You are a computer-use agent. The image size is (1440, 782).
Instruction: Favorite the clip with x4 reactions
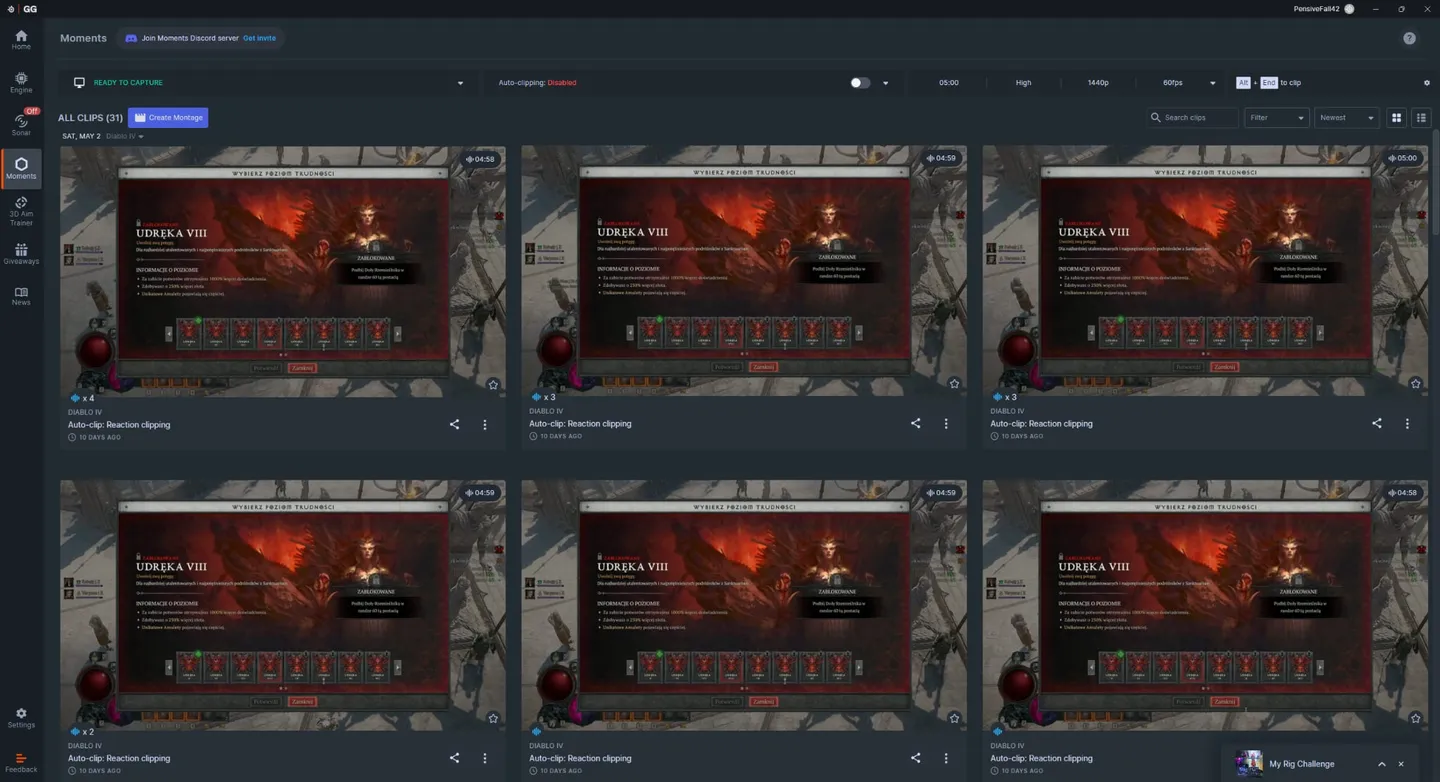[x=493, y=384]
